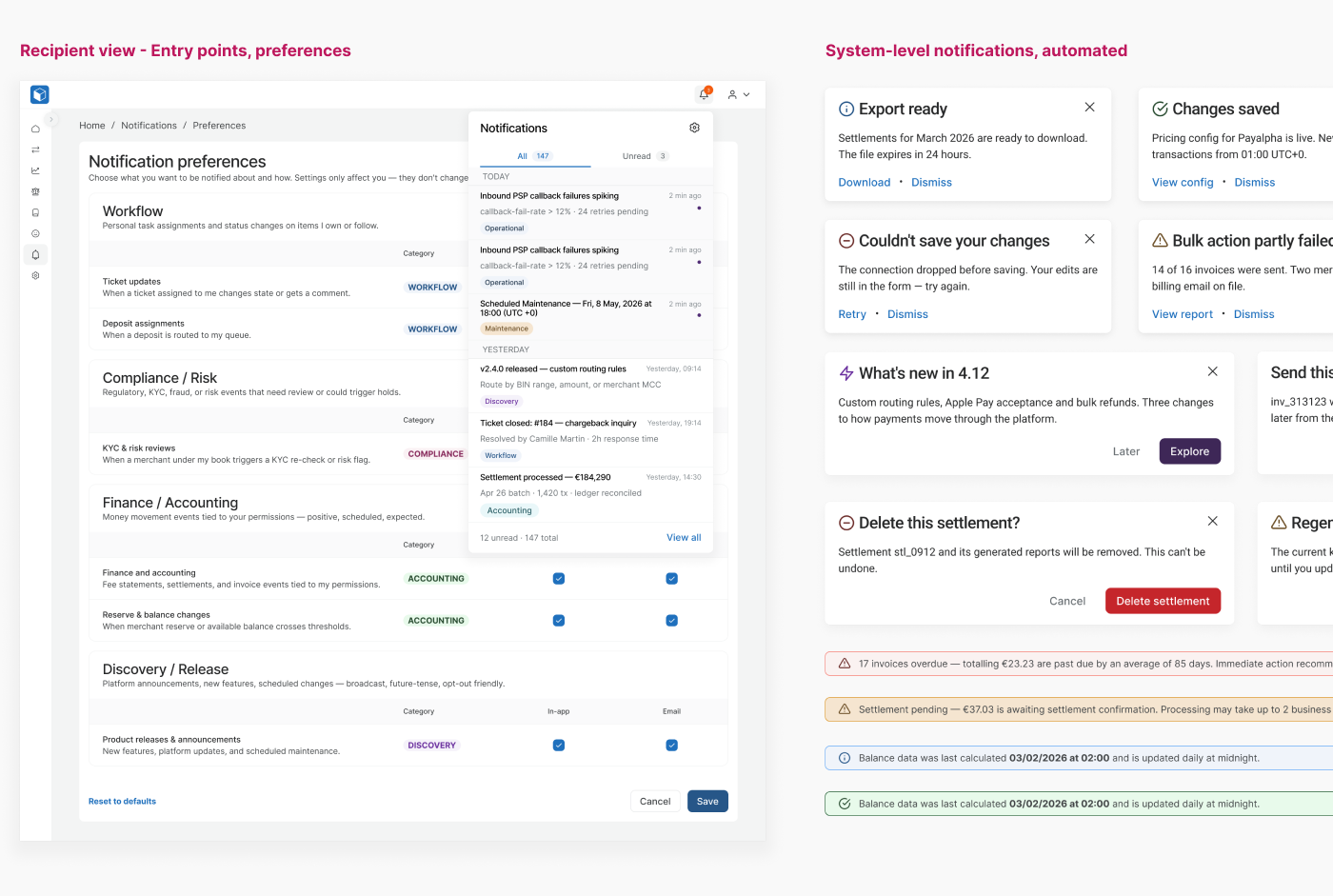Click the Maintenance tag in Notifications panel
Viewport: 1333px width, 896px height.
[507, 329]
